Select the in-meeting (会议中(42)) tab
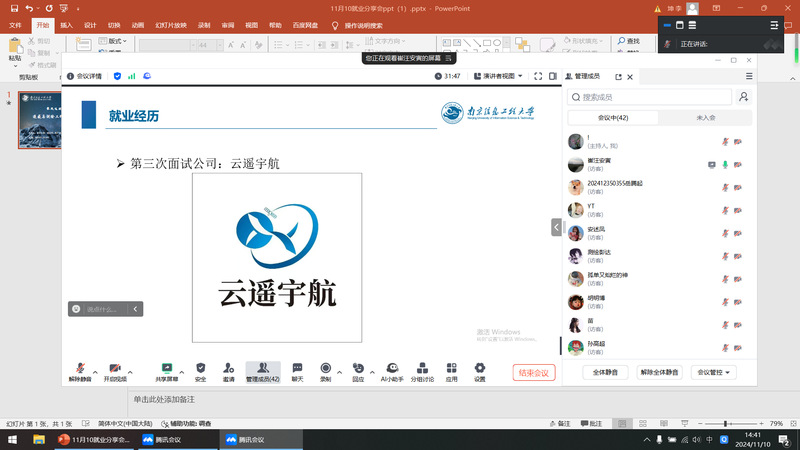Screen dimensions: 800x450 coord(613,118)
